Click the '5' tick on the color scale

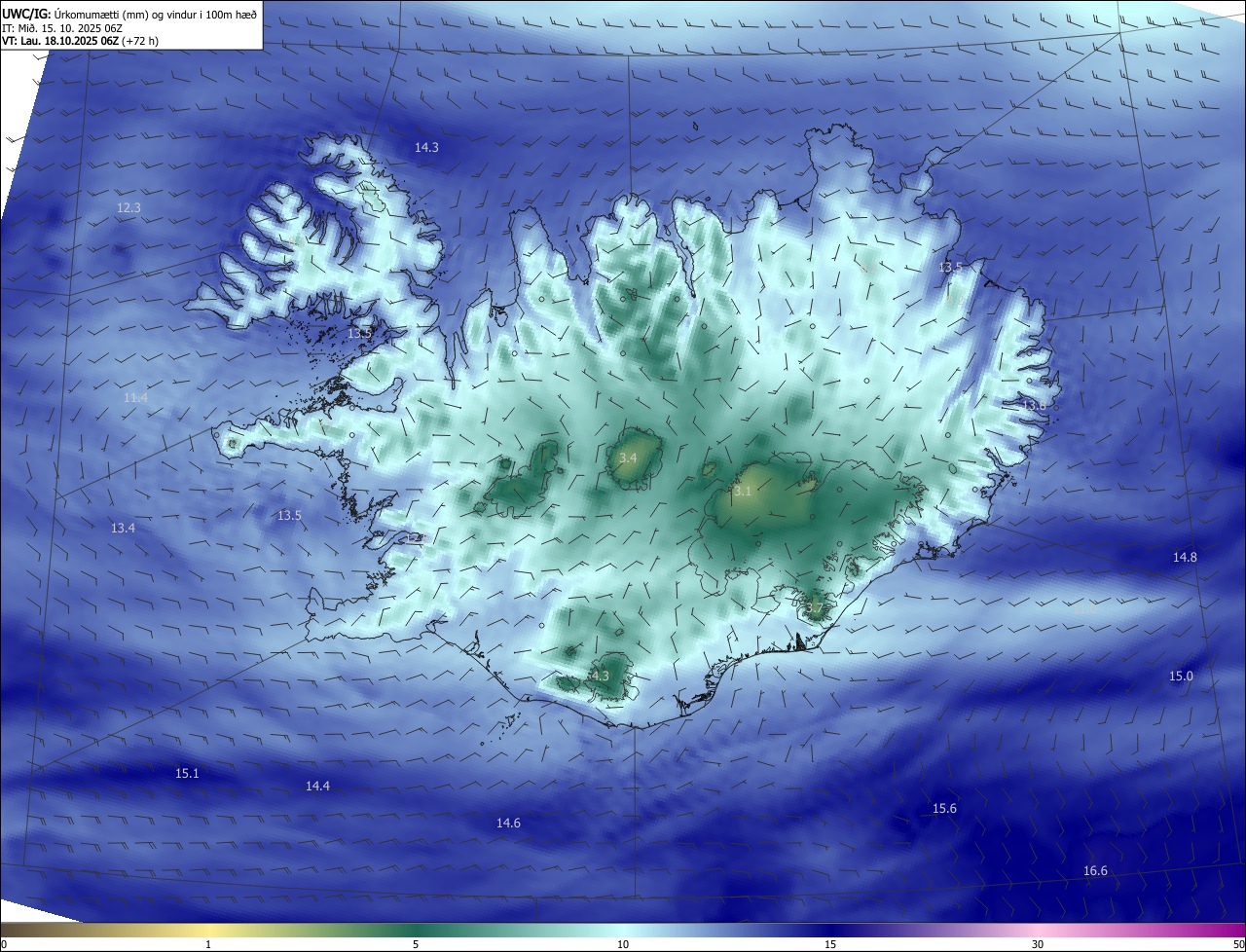[x=416, y=944]
